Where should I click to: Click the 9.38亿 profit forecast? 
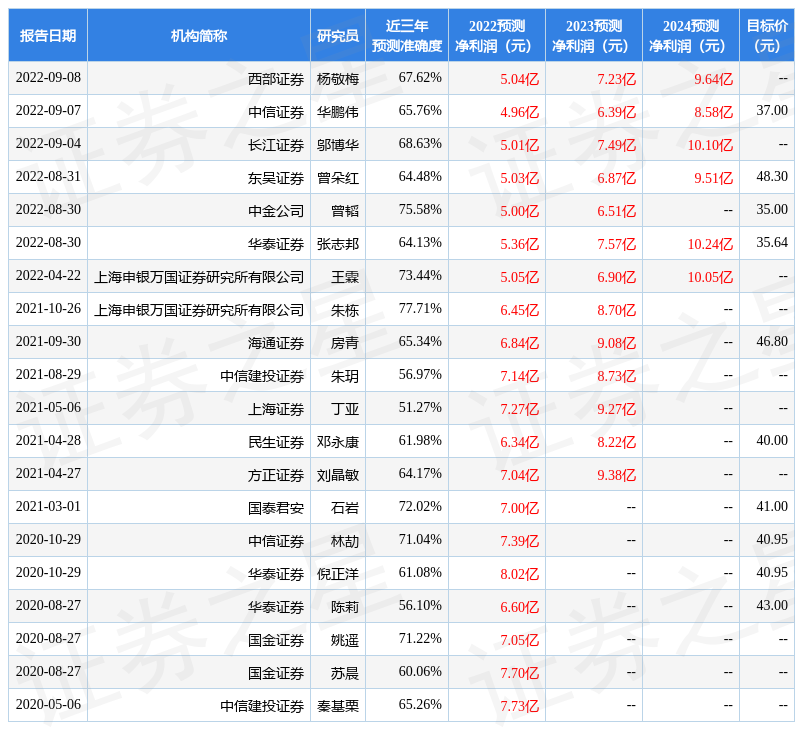[617, 475]
